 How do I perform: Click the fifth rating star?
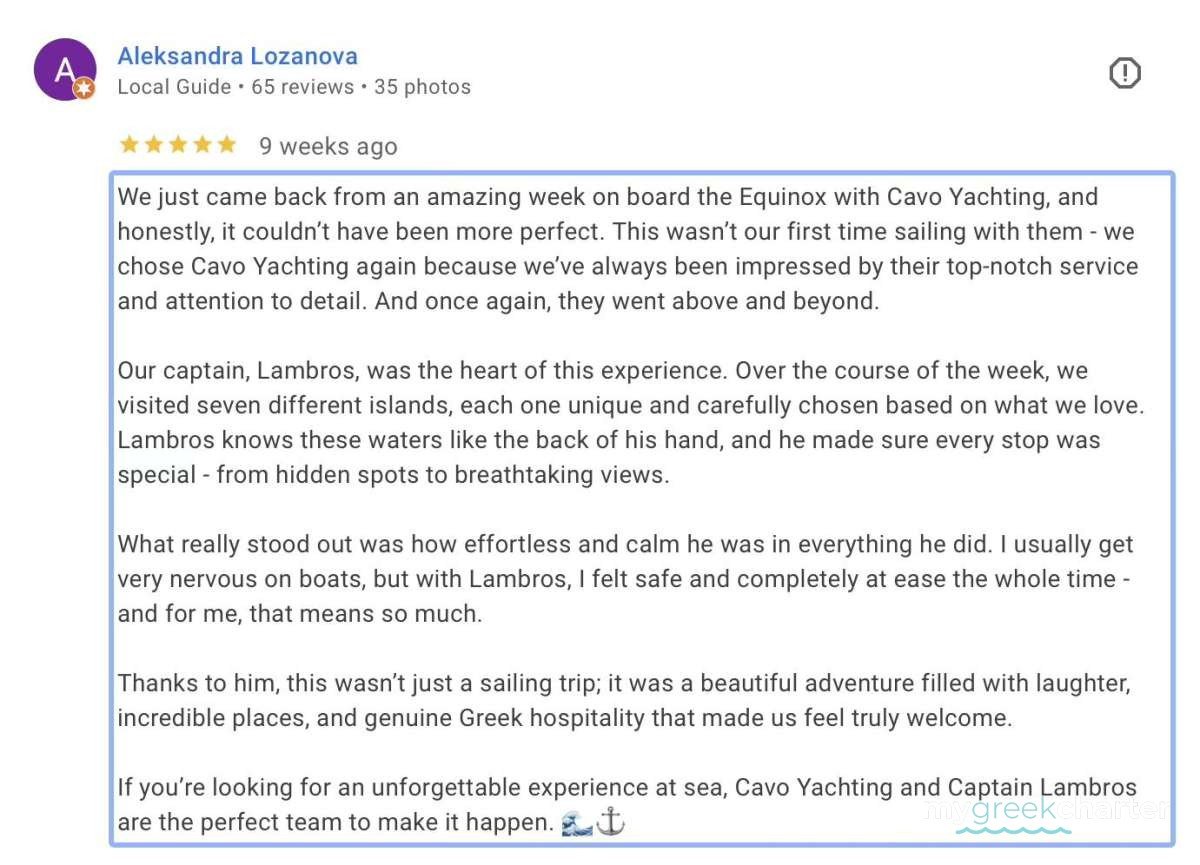point(227,145)
